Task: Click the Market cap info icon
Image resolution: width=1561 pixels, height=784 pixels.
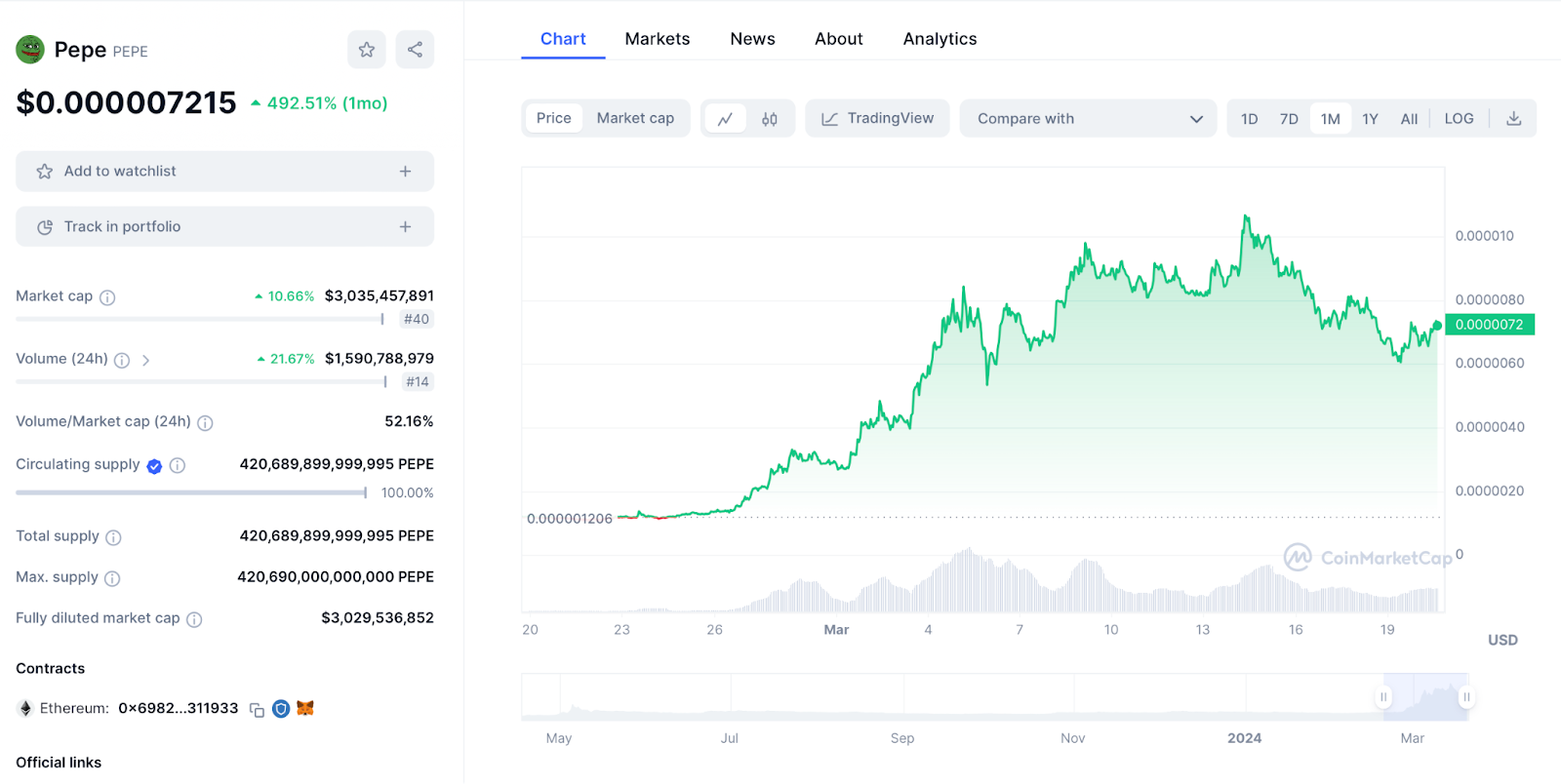Action: 107,297
